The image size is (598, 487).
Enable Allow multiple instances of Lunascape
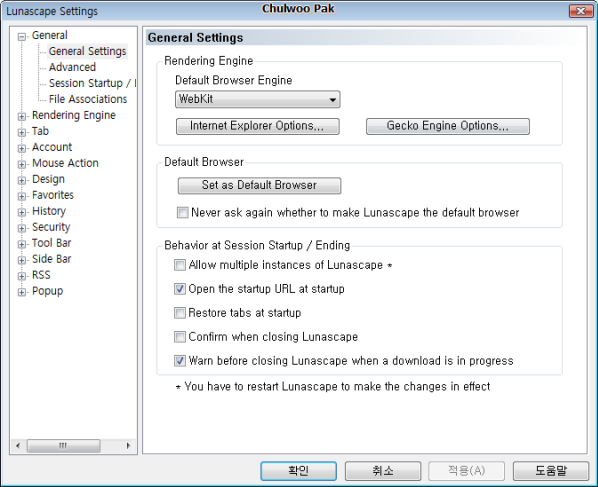point(180,265)
